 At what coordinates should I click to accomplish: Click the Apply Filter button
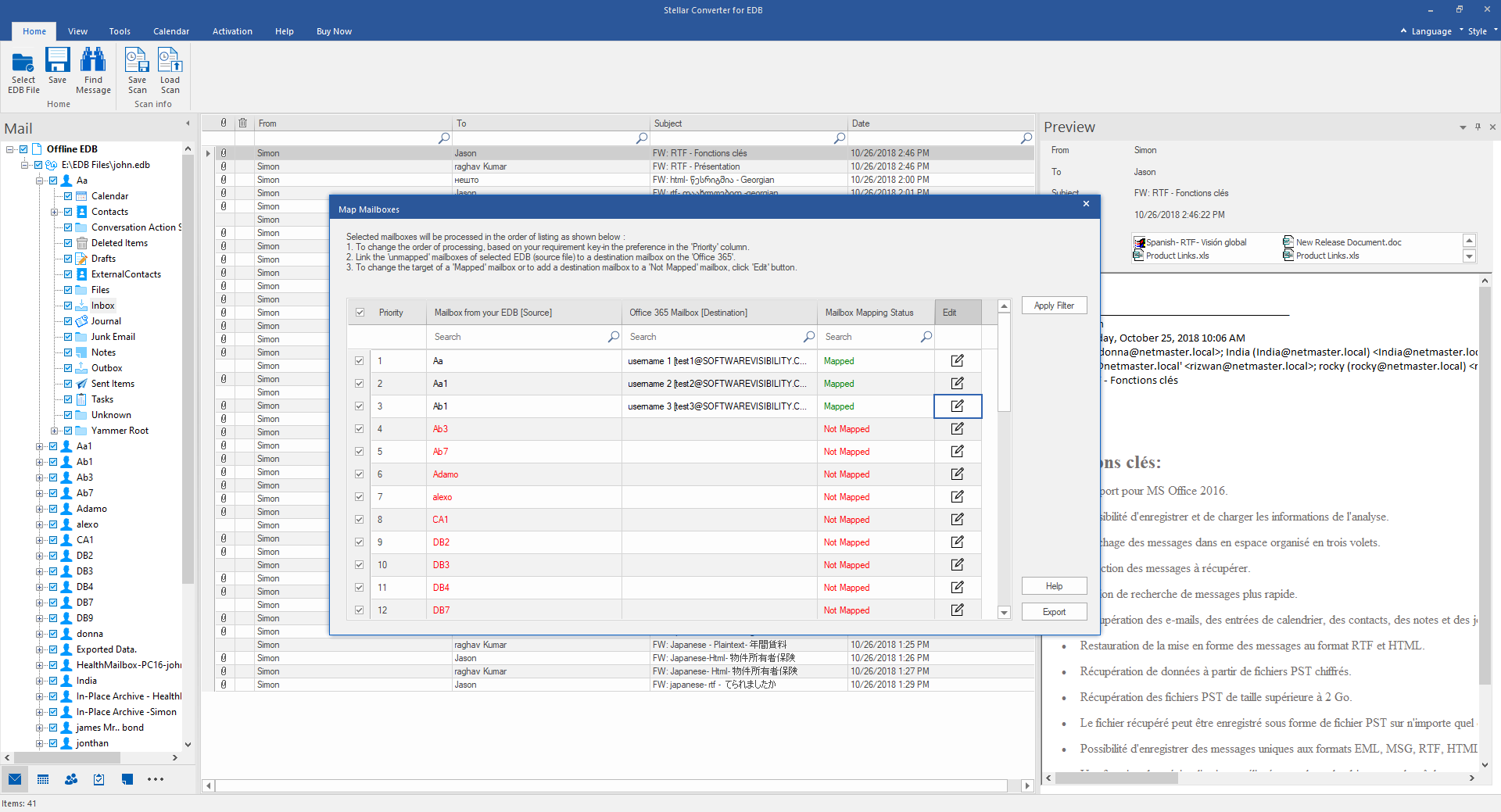click(1054, 306)
